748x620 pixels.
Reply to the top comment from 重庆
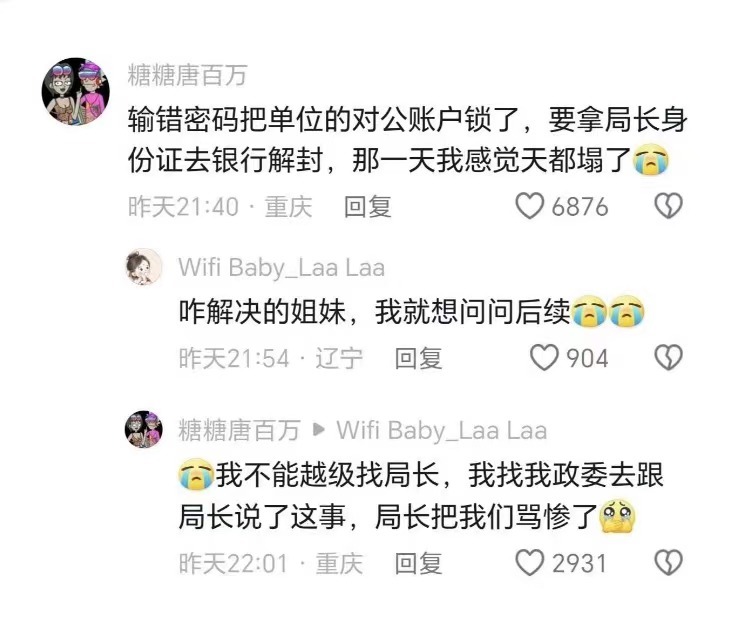coord(368,207)
